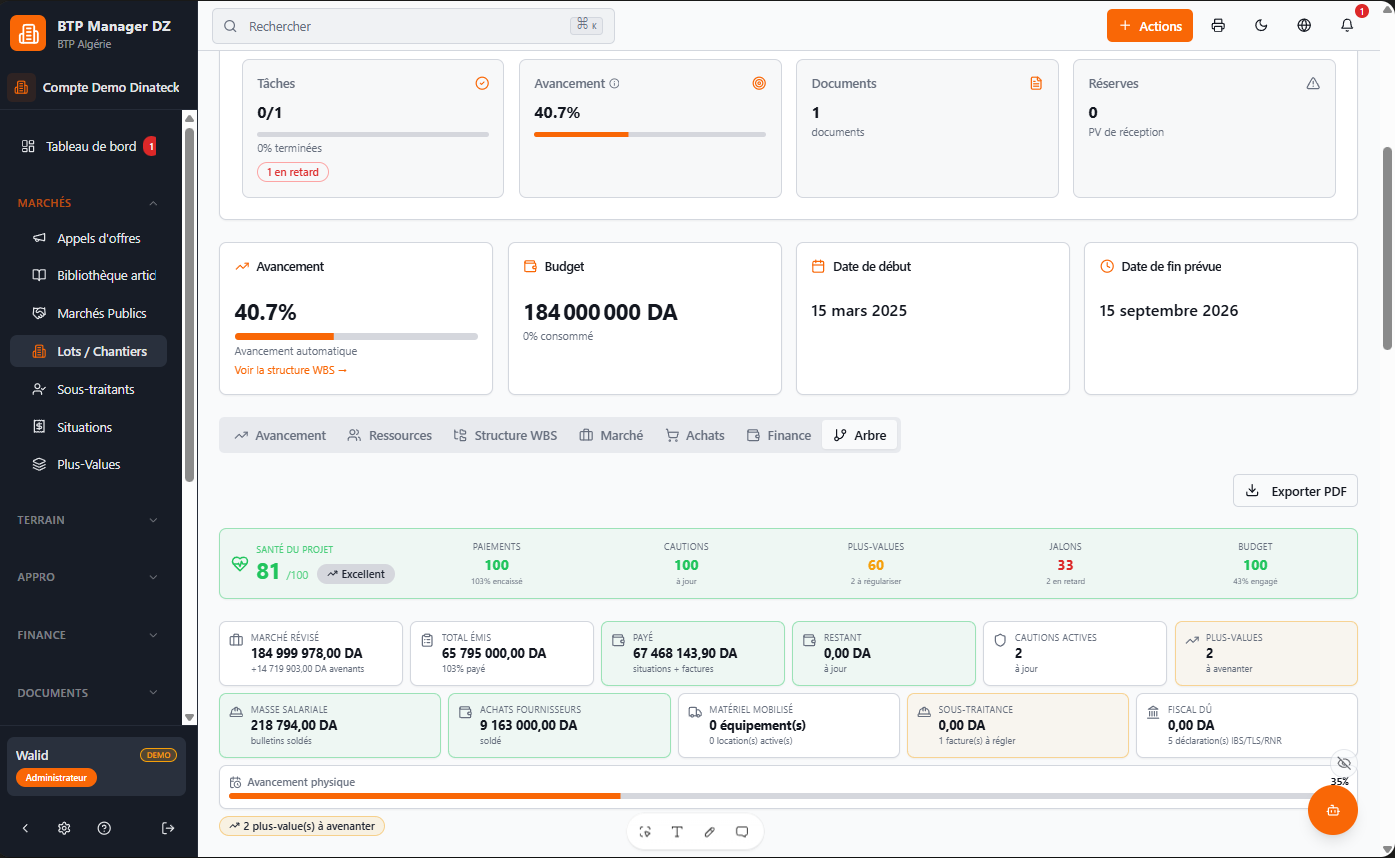Image resolution: width=1395 pixels, height=858 pixels.
Task: Toggle dark mode moon icon
Action: coord(1261,26)
